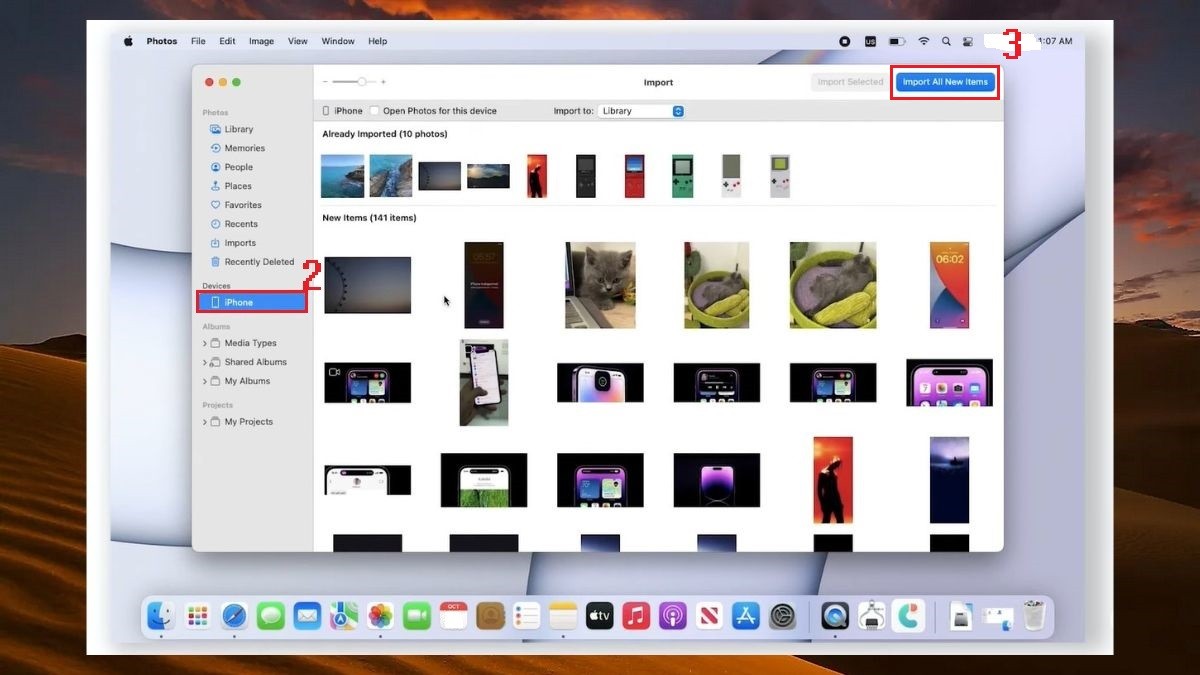Viewport: 1200px width, 675px height.
Task: Open App Store from the Dock
Action: (x=746, y=616)
